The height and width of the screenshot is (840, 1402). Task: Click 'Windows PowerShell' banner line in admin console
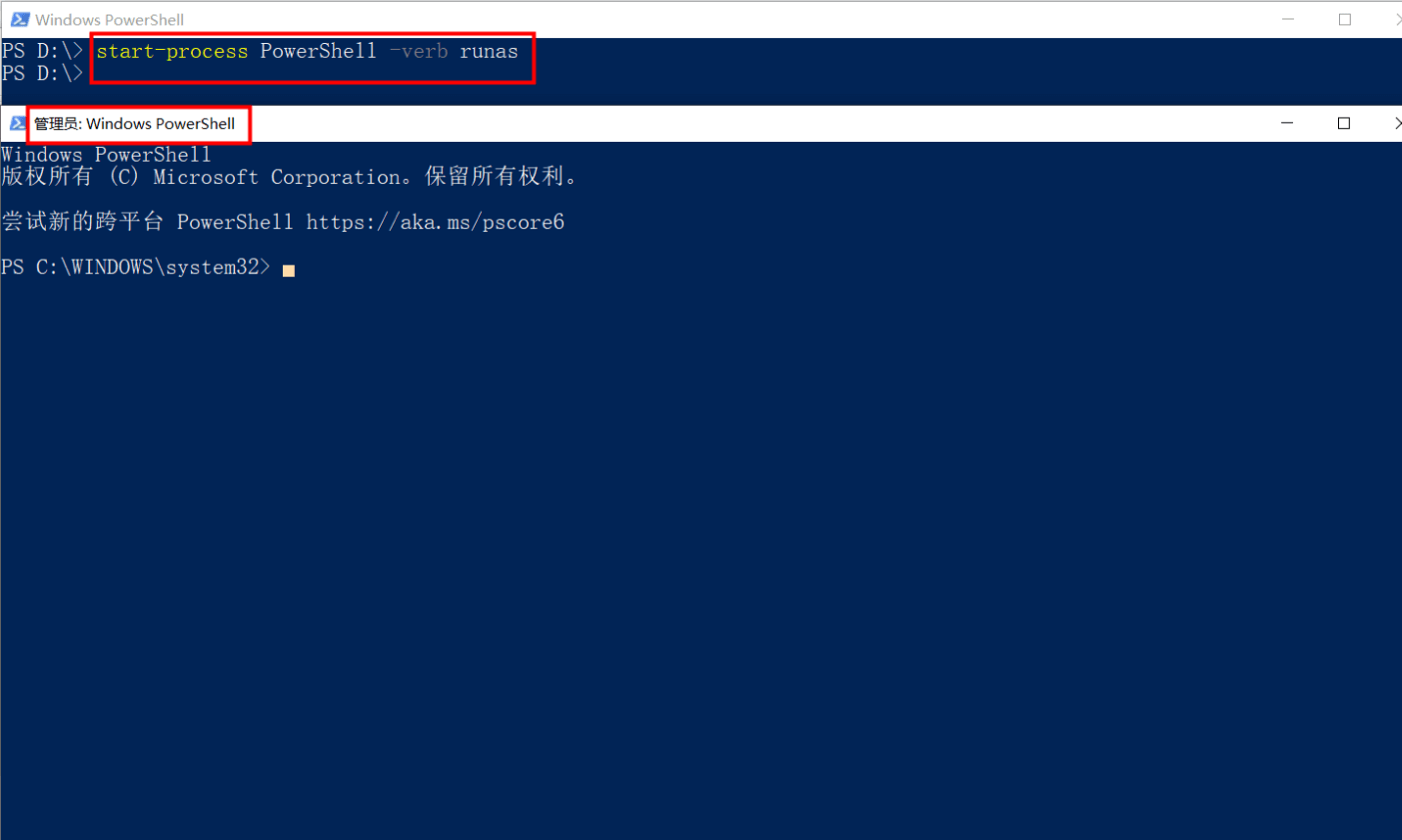tap(106, 154)
